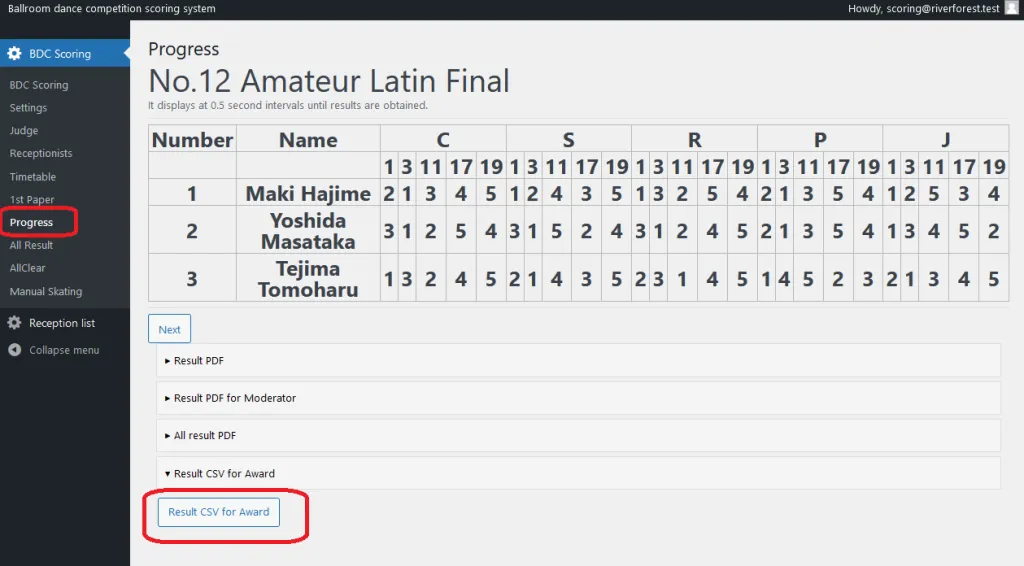Click the Collapse menu arrow icon
Image resolution: width=1024 pixels, height=566 pixels.
click(x=14, y=350)
